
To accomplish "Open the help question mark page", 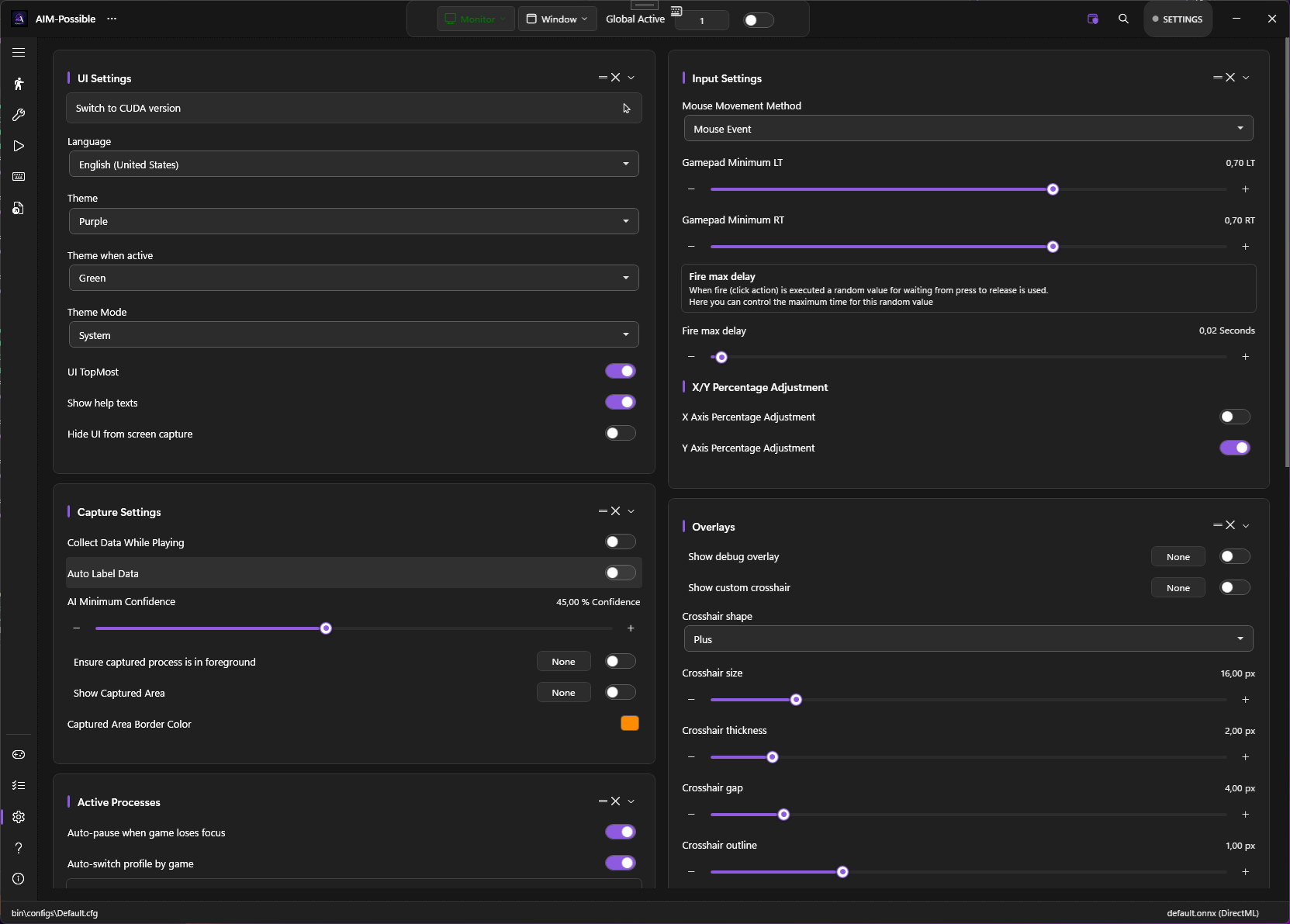I will [x=19, y=848].
